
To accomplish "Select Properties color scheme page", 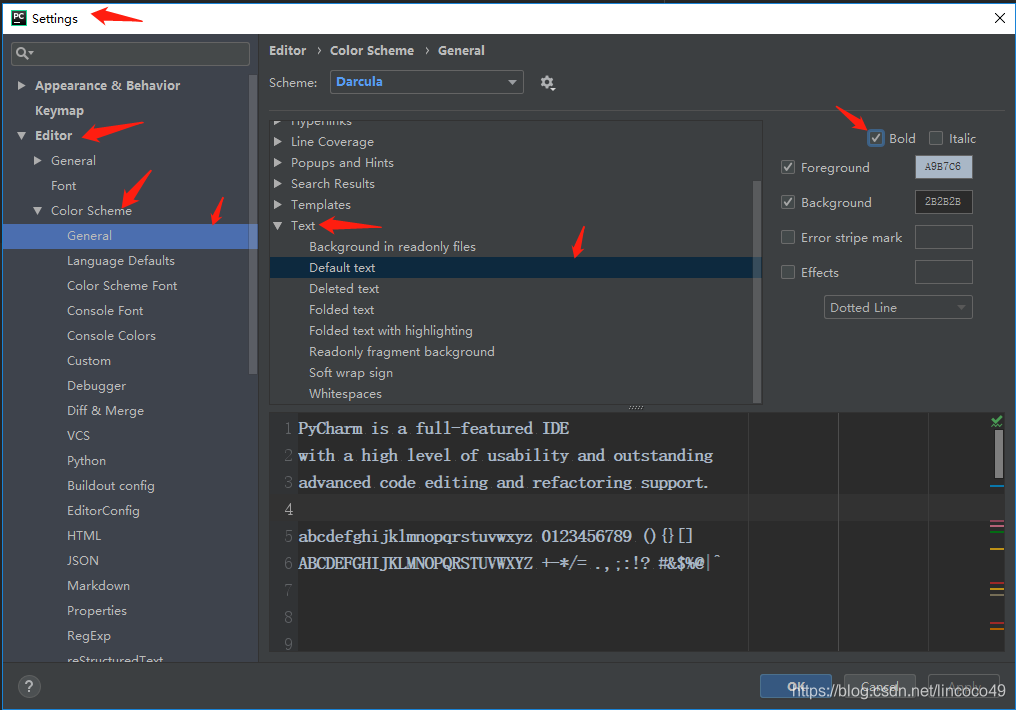I will [x=97, y=611].
